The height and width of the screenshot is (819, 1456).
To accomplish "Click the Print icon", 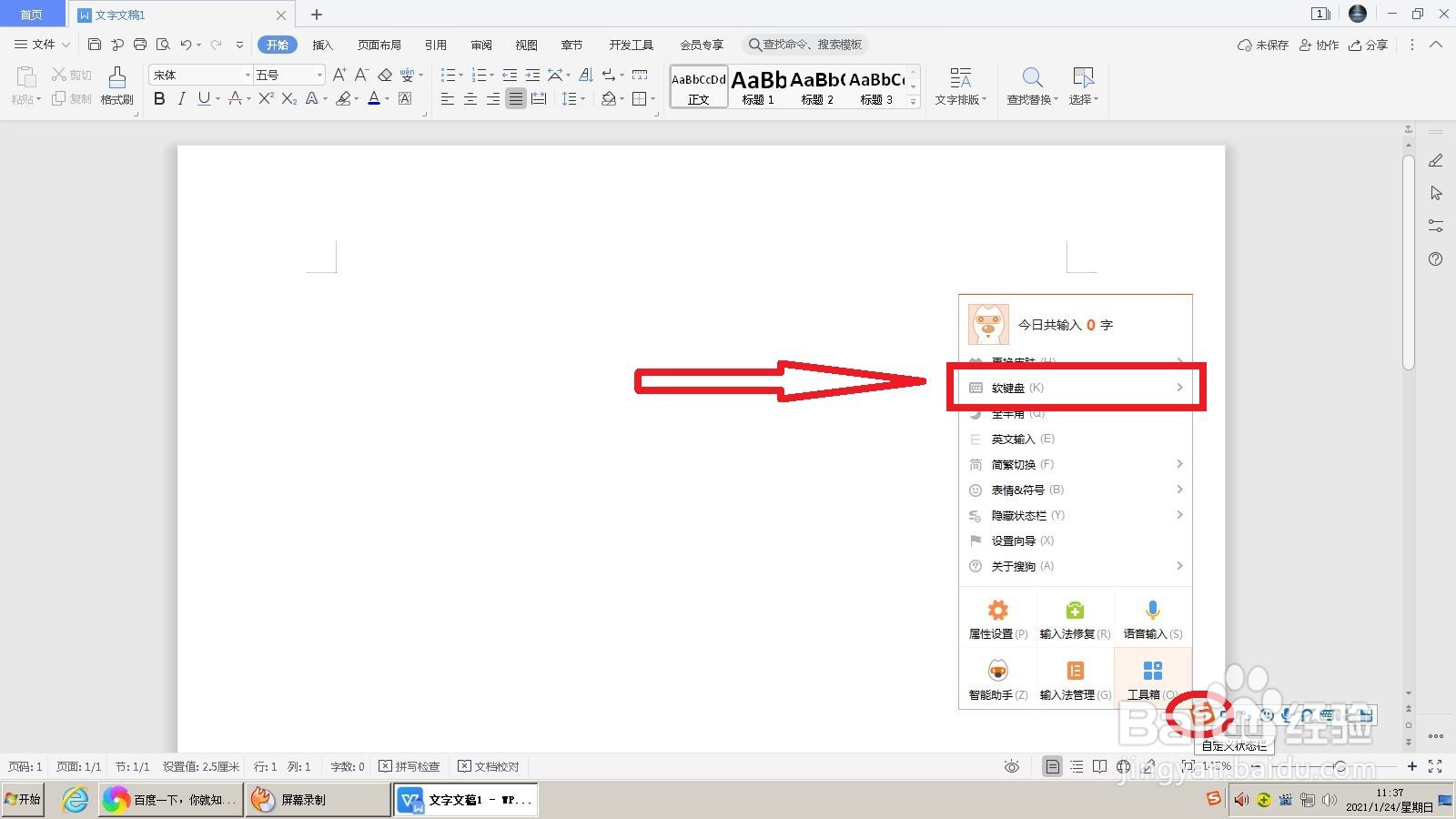I will pos(140,45).
